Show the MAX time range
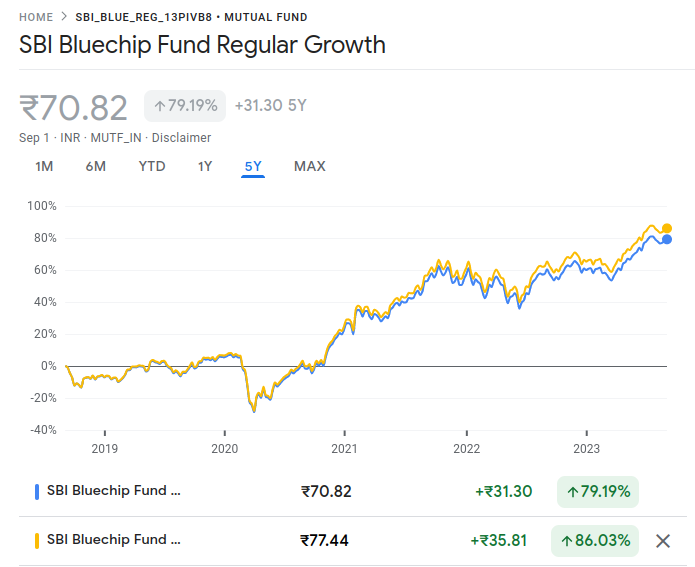Screen dimensions: 695x567 coord(310,166)
